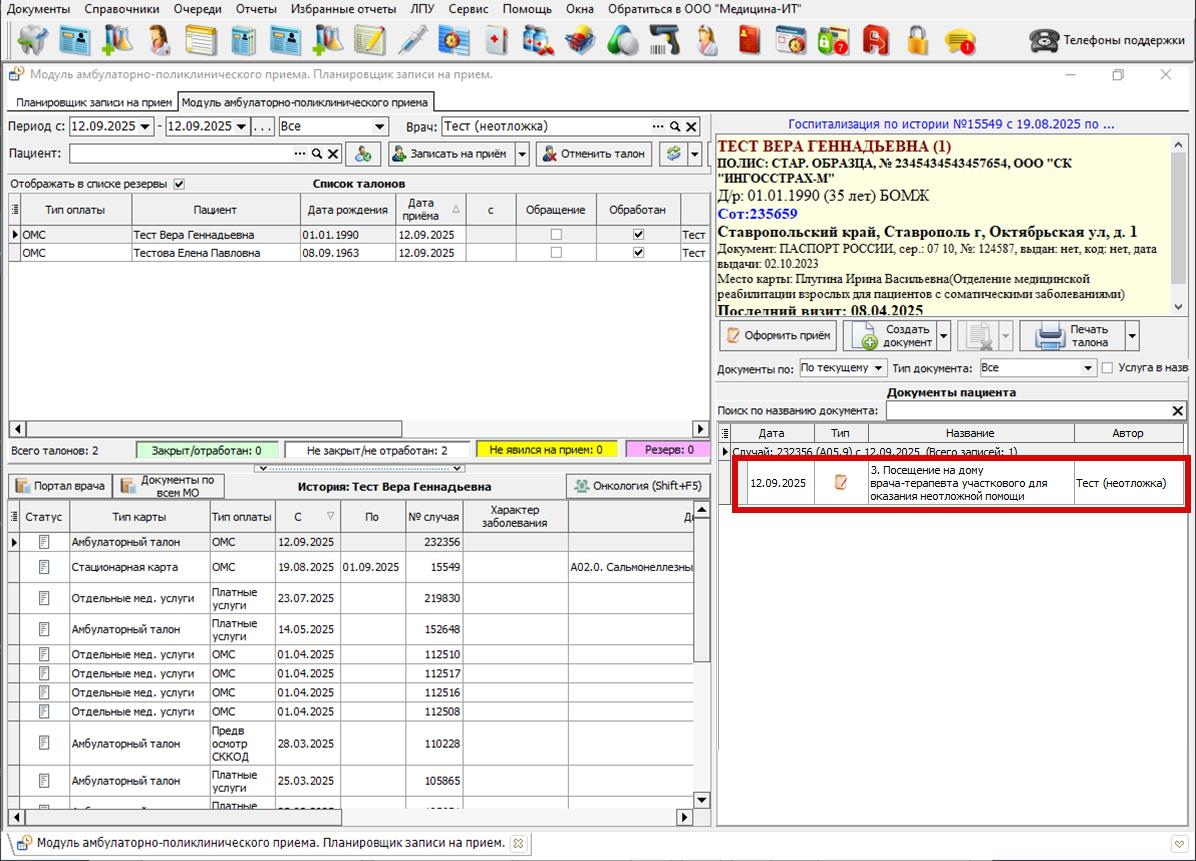Click the 'Оформить приём' button
Image resolution: width=1196 pixels, height=861 pixels.
(x=778, y=336)
